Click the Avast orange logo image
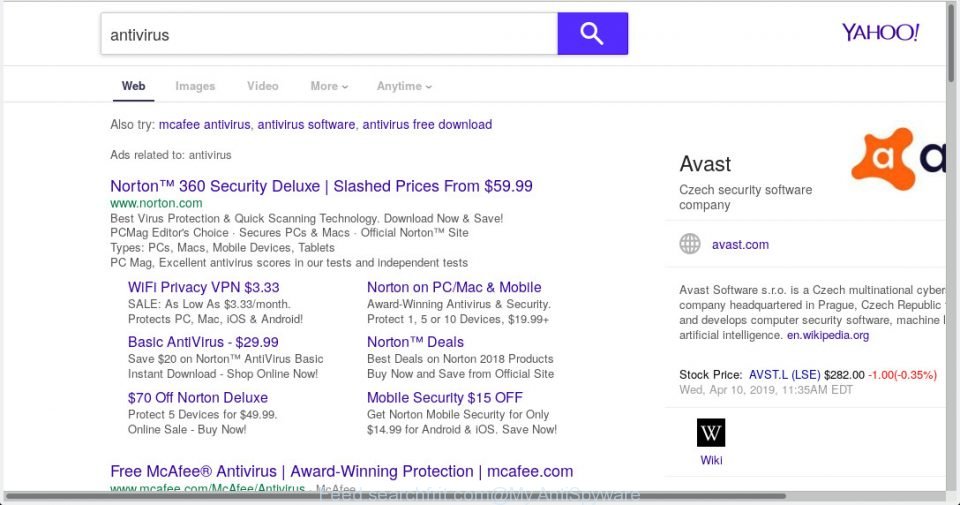The width and height of the screenshot is (960, 505). (898, 159)
